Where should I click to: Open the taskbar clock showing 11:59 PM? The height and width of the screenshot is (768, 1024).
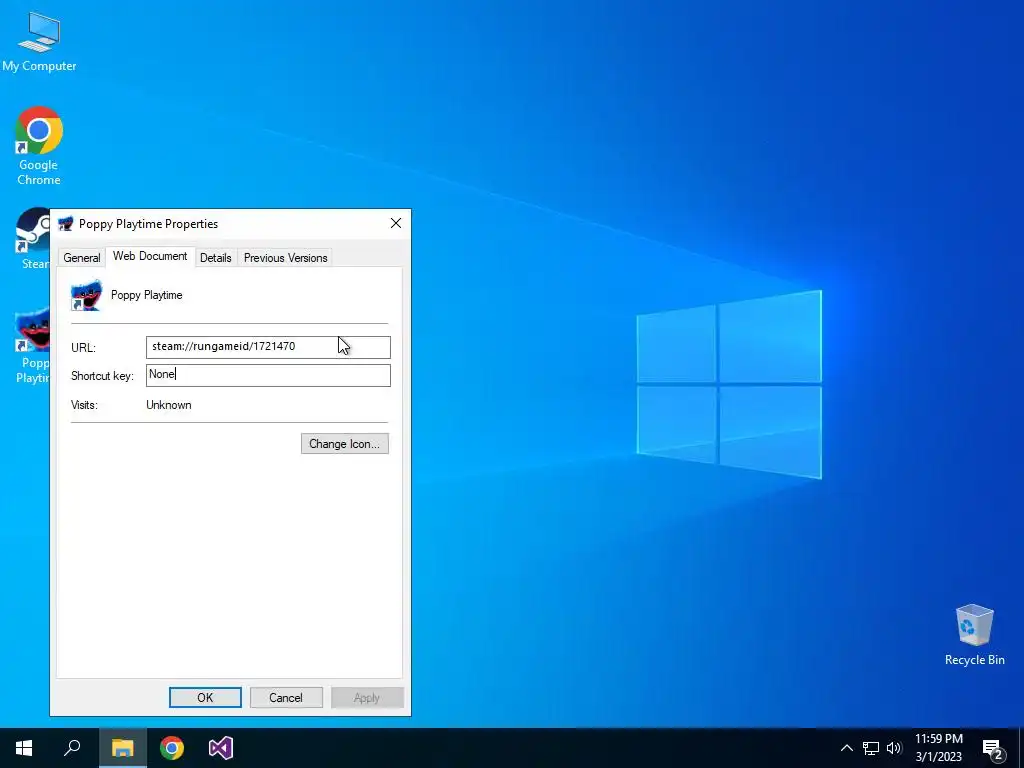pyautogui.click(x=938, y=748)
